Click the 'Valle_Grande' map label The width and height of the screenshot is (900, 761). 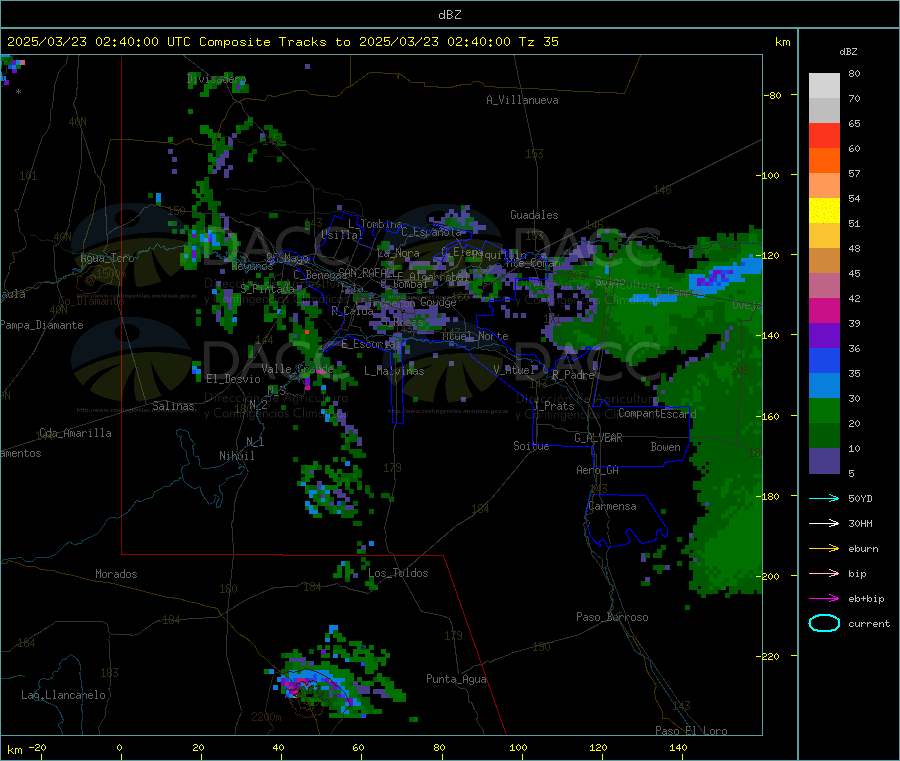click(297, 368)
